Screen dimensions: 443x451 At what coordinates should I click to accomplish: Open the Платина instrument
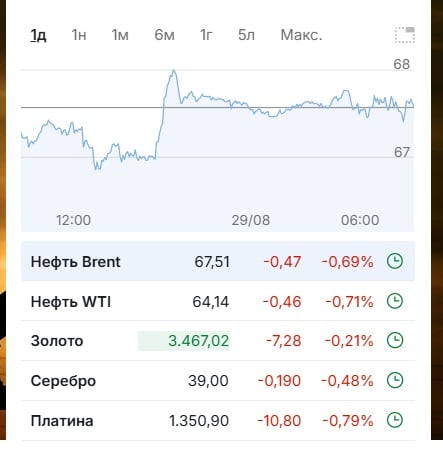pos(62,421)
